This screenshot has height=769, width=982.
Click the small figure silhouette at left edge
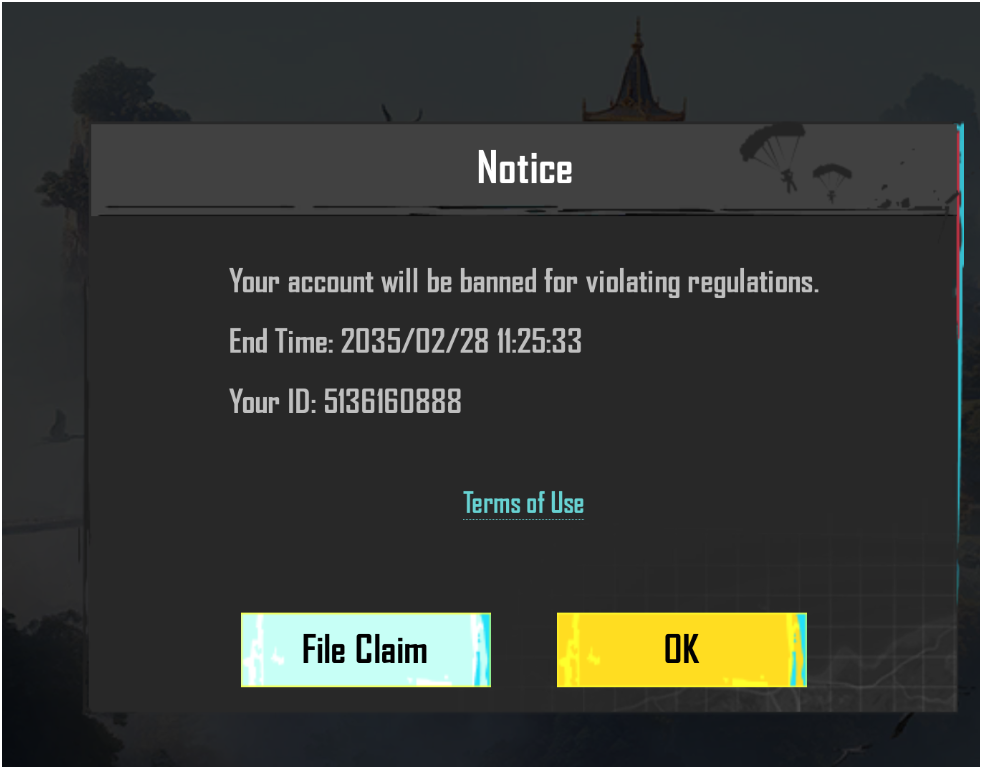tap(58, 426)
